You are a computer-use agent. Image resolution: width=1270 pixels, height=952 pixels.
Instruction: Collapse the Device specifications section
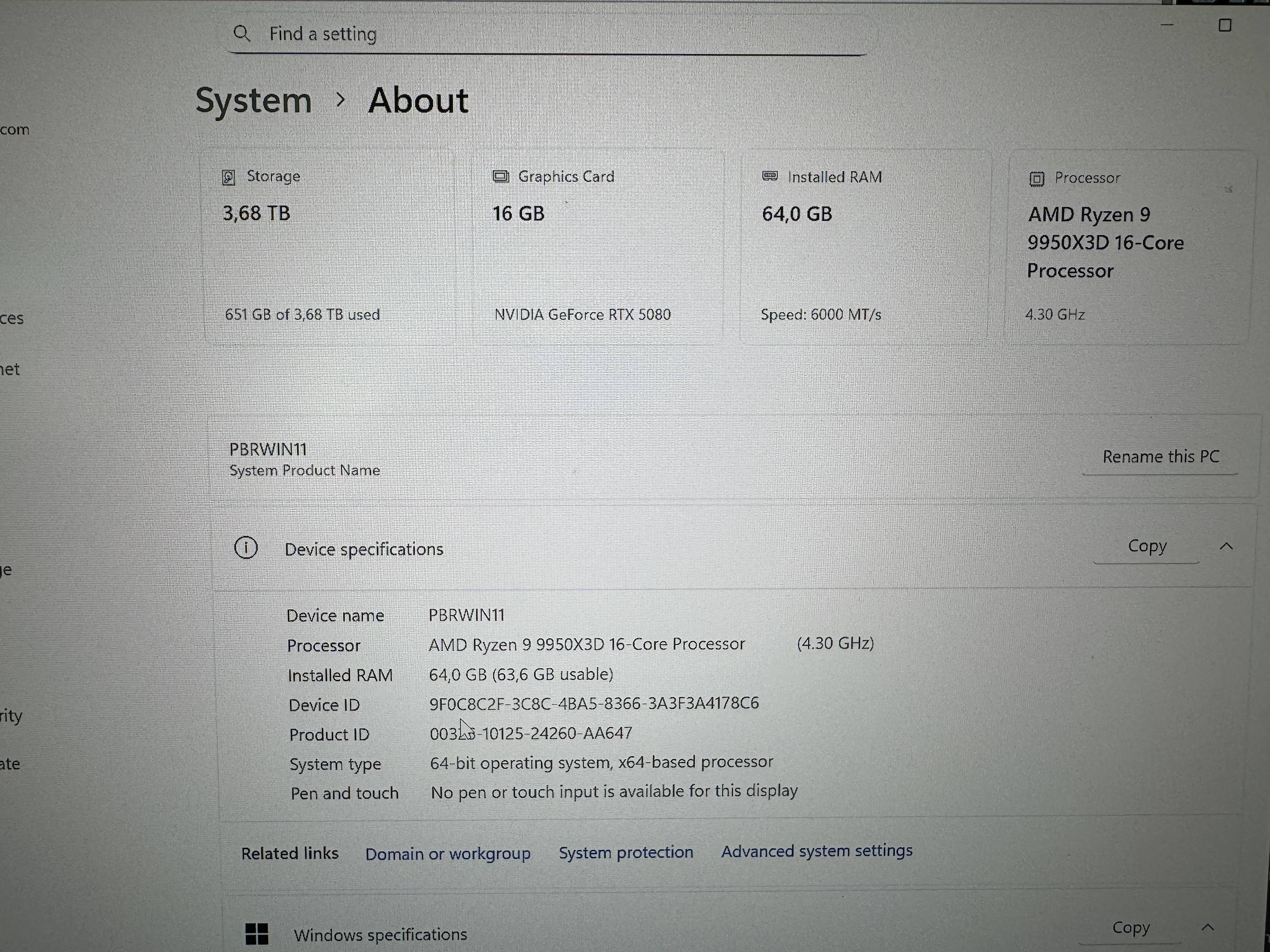pos(1226,546)
